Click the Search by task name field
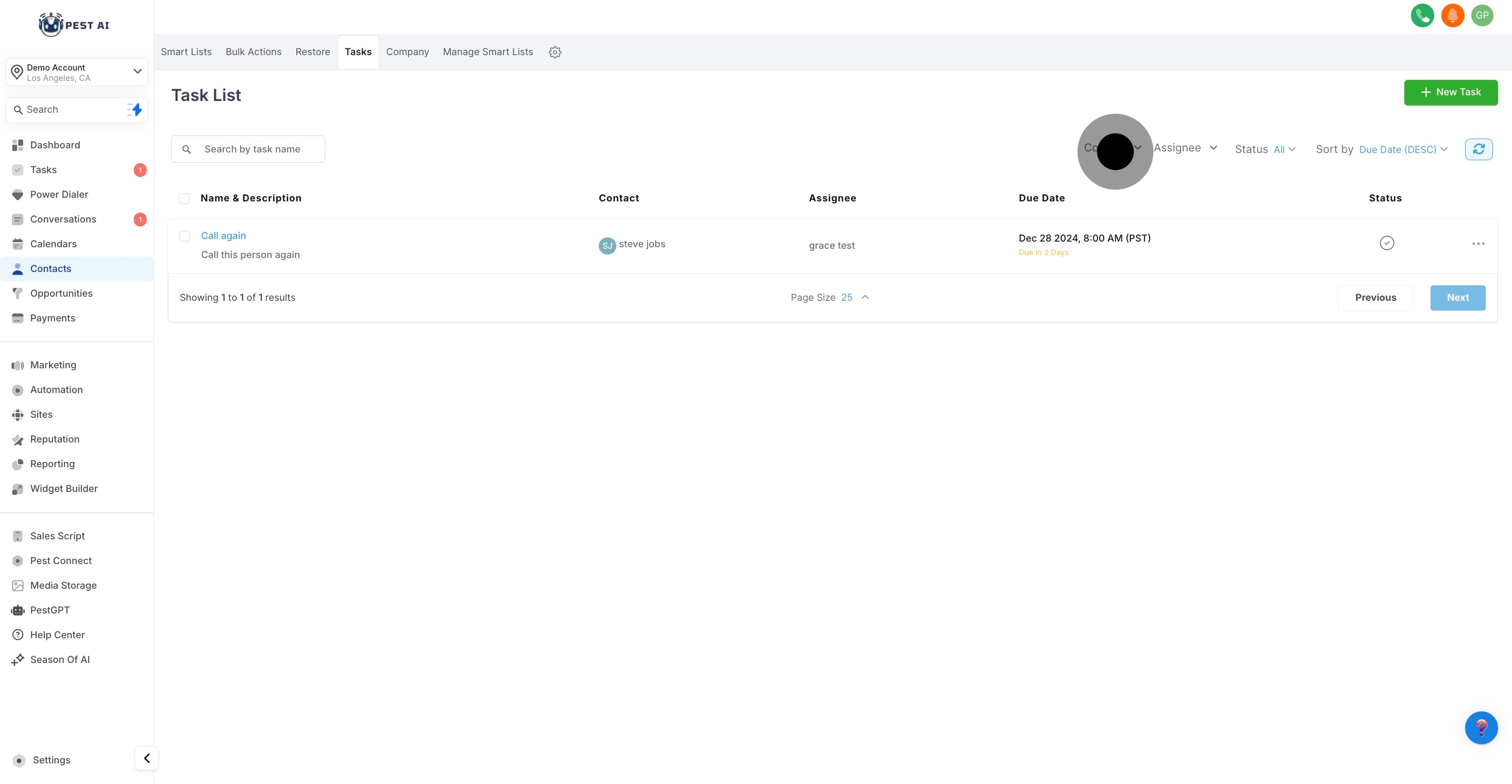Image resolution: width=1512 pixels, height=784 pixels. tap(253, 150)
